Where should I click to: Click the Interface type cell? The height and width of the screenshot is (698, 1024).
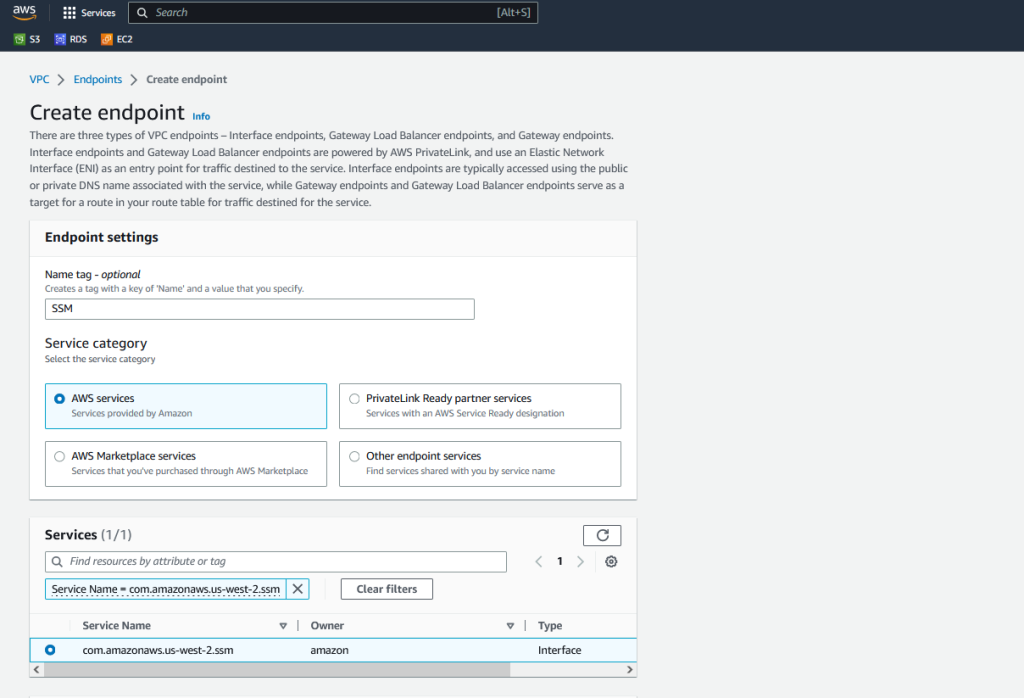pyautogui.click(x=560, y=650)
